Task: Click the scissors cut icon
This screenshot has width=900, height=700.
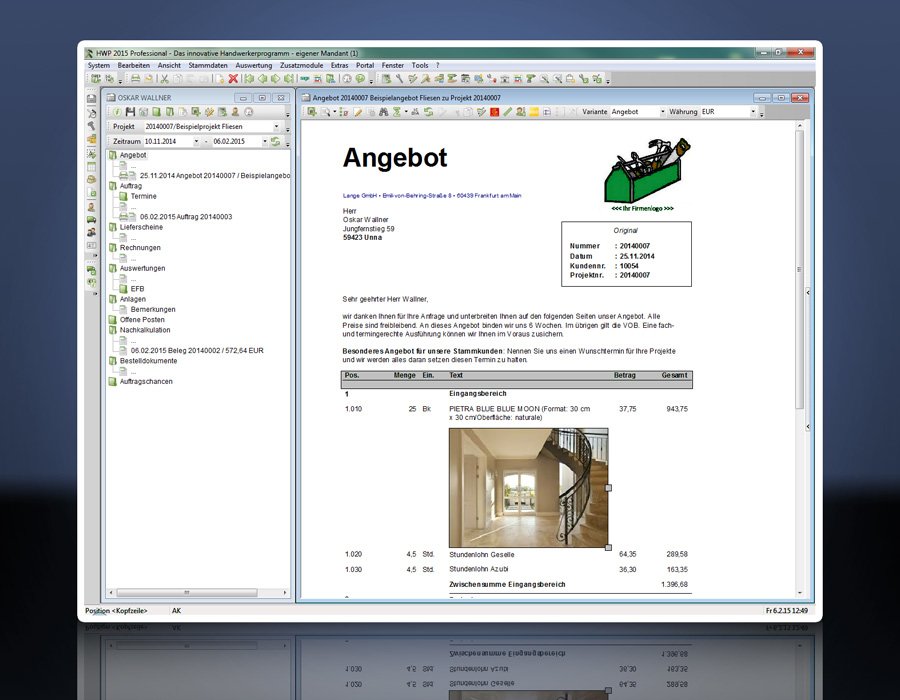Action: [165, 79]
